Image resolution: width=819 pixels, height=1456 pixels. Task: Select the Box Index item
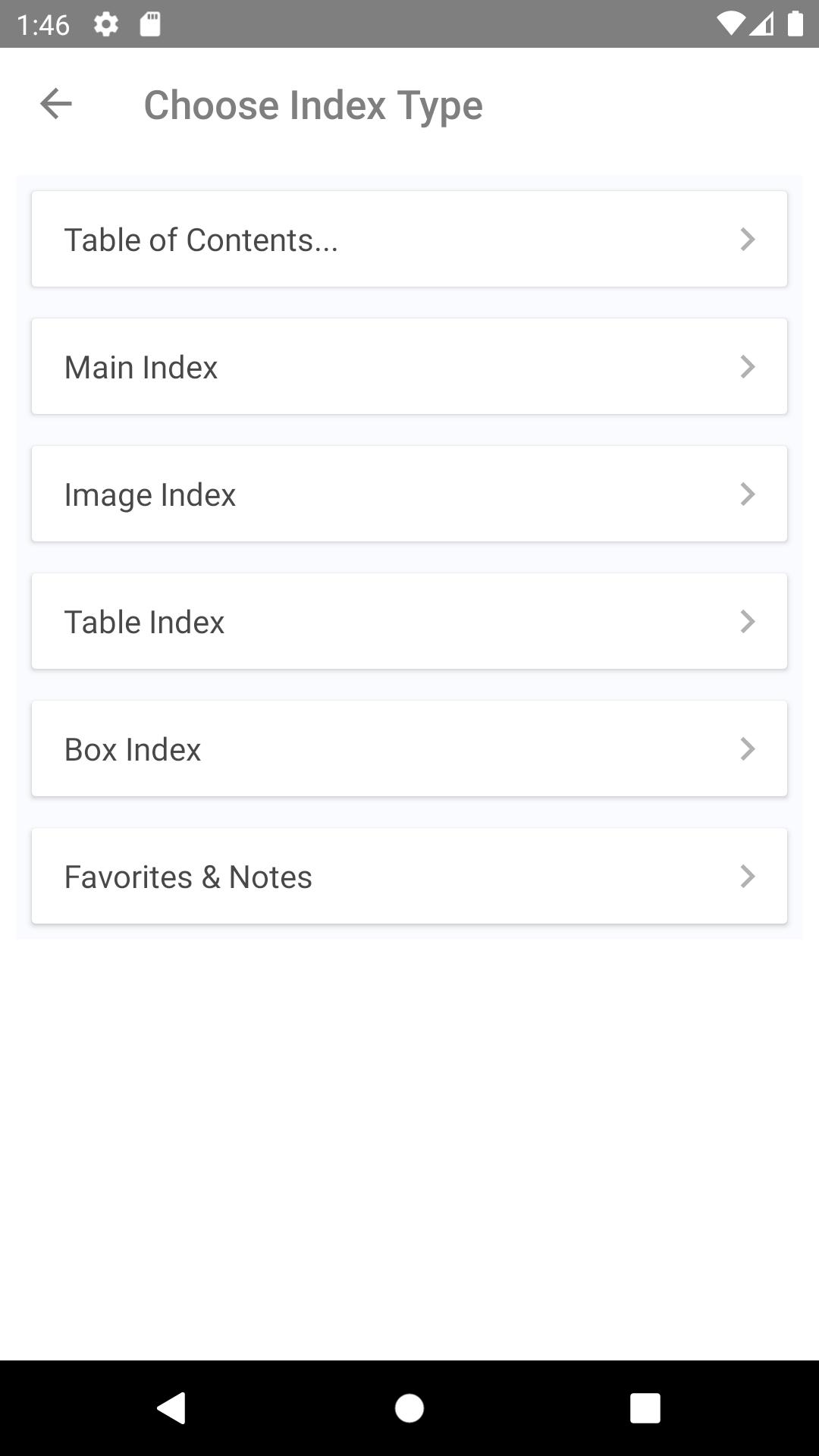[x=409, y=748]
